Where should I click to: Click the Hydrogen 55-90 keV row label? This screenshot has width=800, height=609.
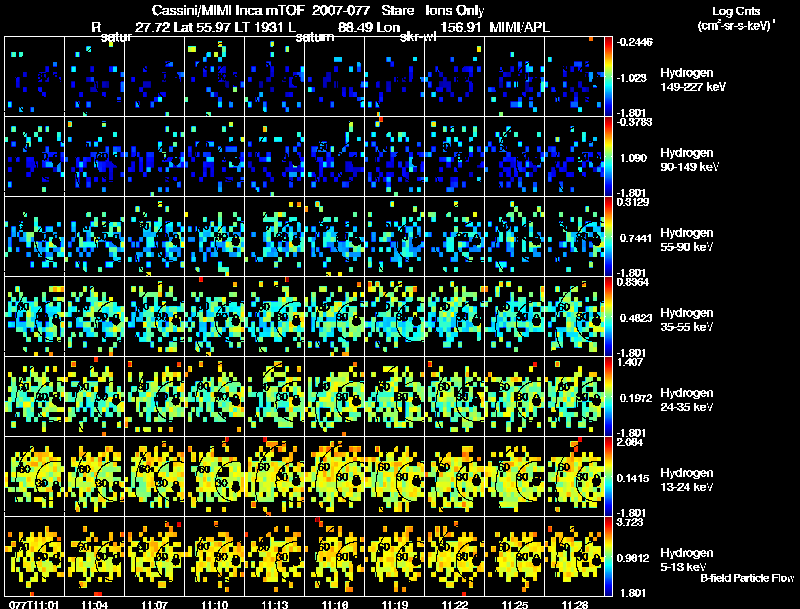point(687,240)
